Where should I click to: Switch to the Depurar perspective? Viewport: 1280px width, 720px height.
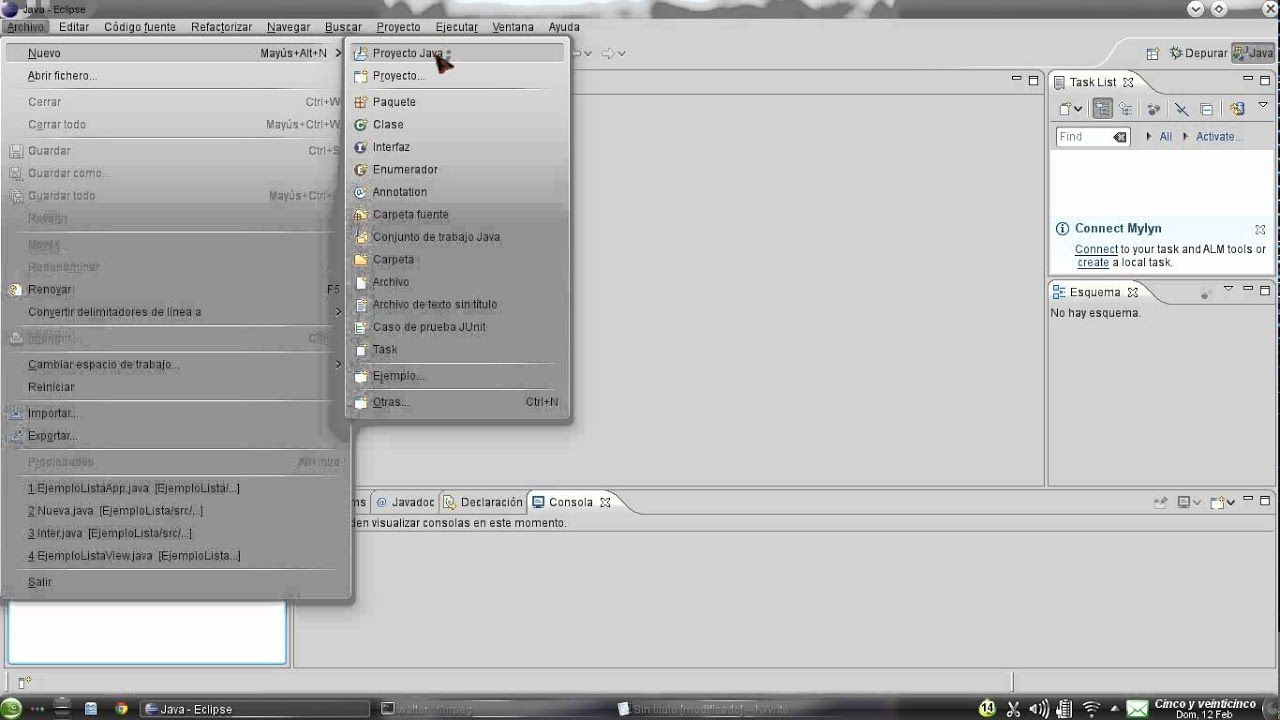click(x=1198, y=53)
